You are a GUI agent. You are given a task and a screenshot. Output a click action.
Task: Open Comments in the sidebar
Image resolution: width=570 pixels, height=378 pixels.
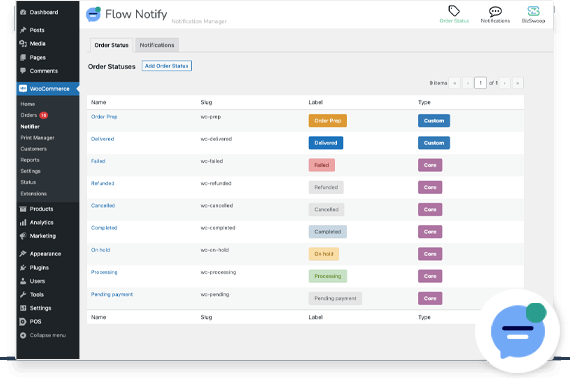[x=44, y=71]
